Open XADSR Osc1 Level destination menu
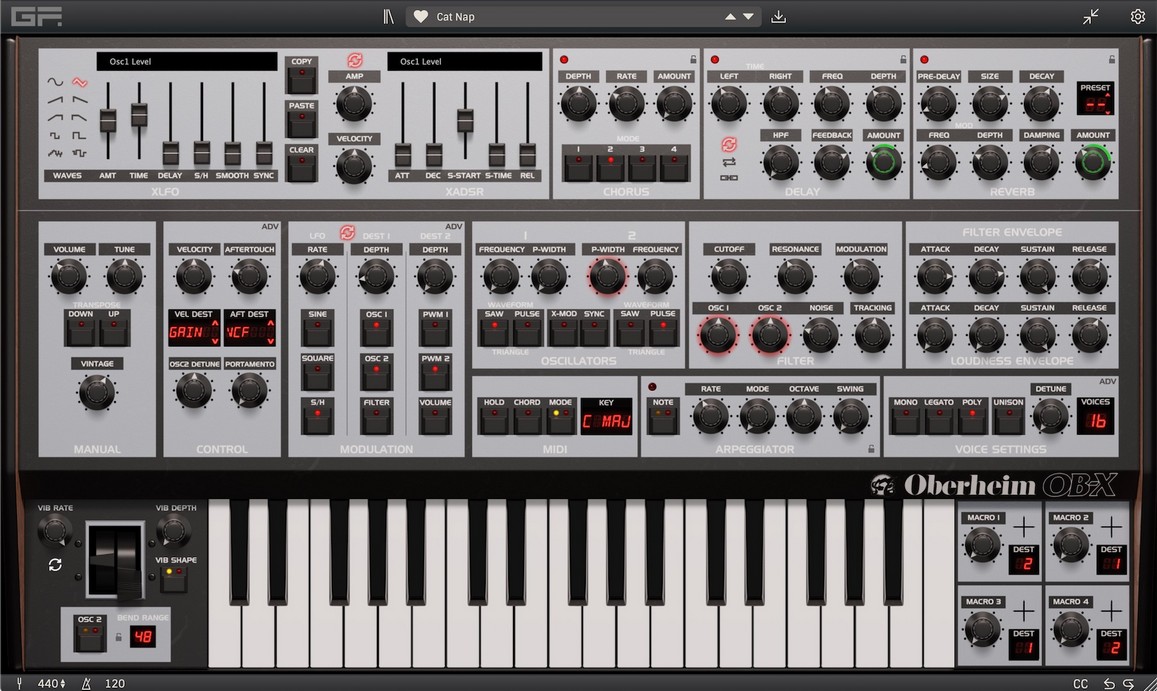 coord(464,61)
